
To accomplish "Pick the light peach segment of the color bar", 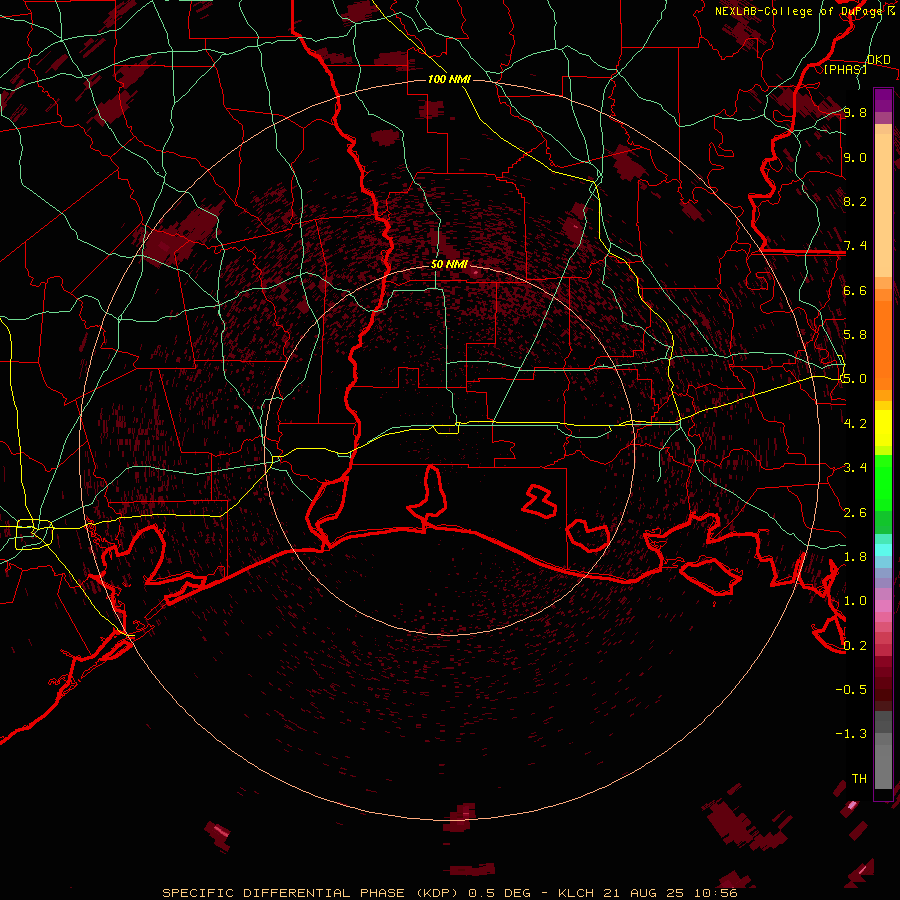I will (x=883, y=207).
